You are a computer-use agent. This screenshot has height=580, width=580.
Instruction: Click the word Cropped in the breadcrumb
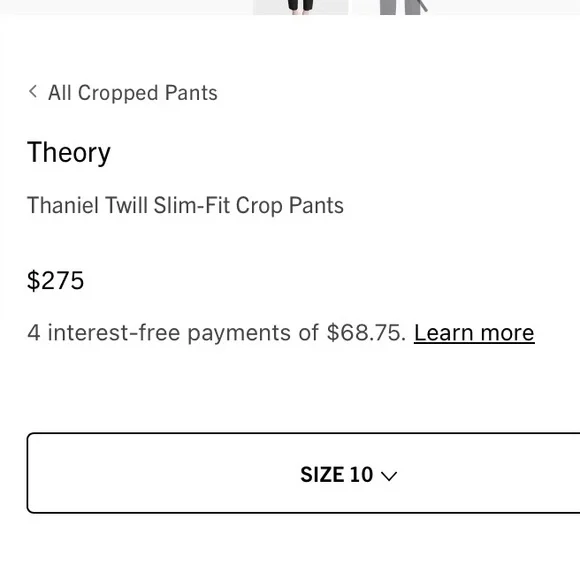tap(118, 93)
